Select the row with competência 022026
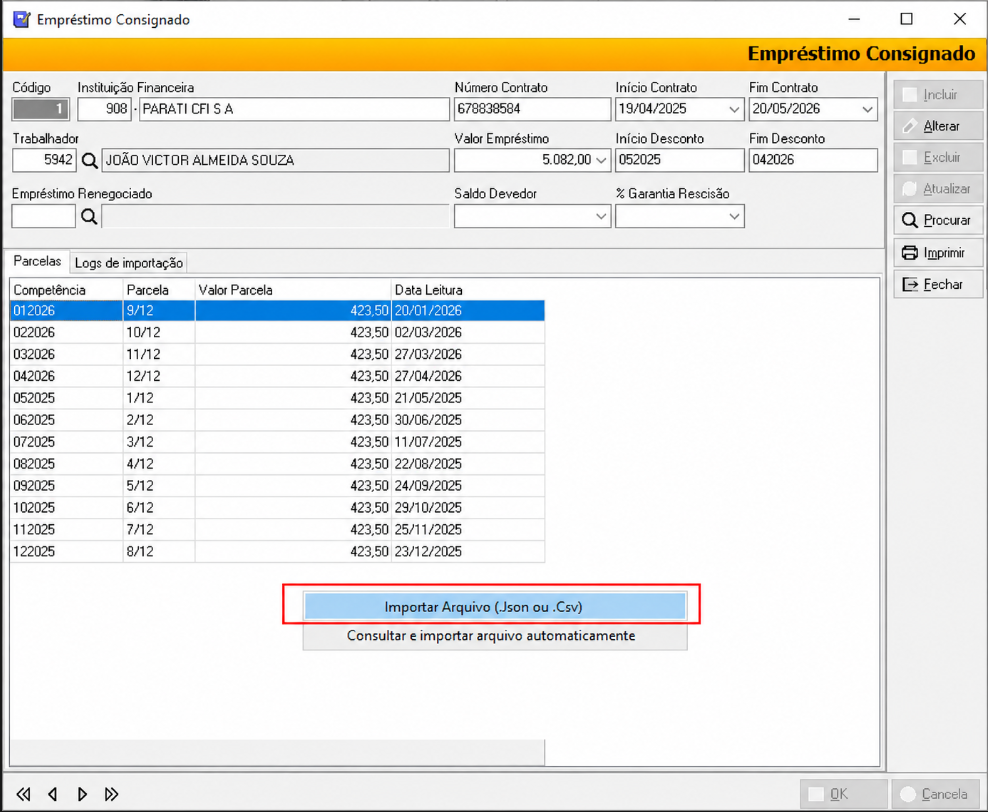Image resolution: width=988 pixels, height=812 pixels. pyautogui.click(x=277, y=333)
